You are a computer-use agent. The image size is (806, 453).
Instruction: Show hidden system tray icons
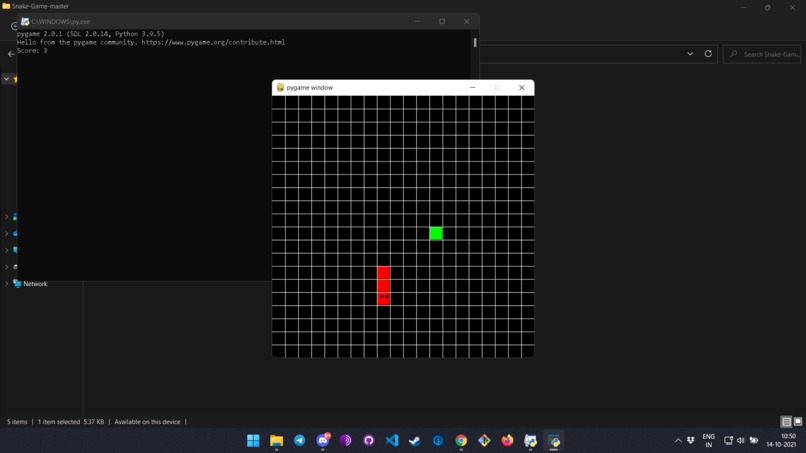point(678,441)
